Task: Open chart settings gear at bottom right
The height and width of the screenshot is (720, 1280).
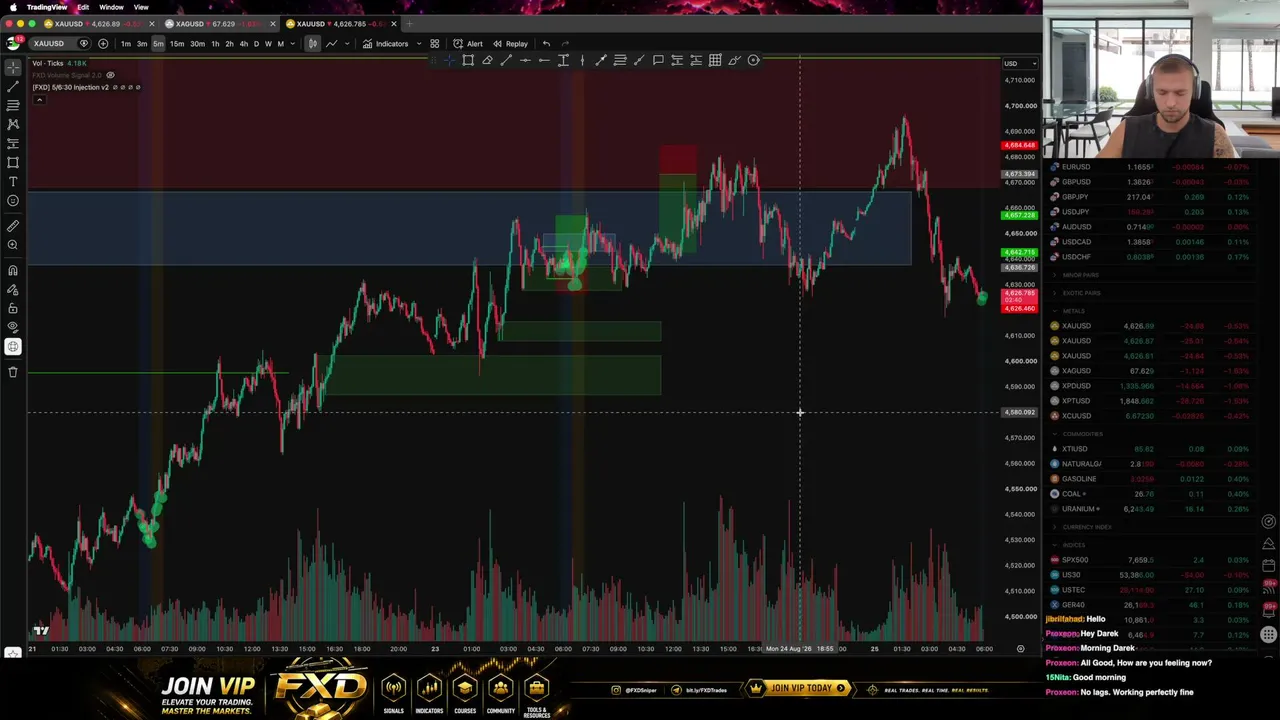Action: (1020, 649)
